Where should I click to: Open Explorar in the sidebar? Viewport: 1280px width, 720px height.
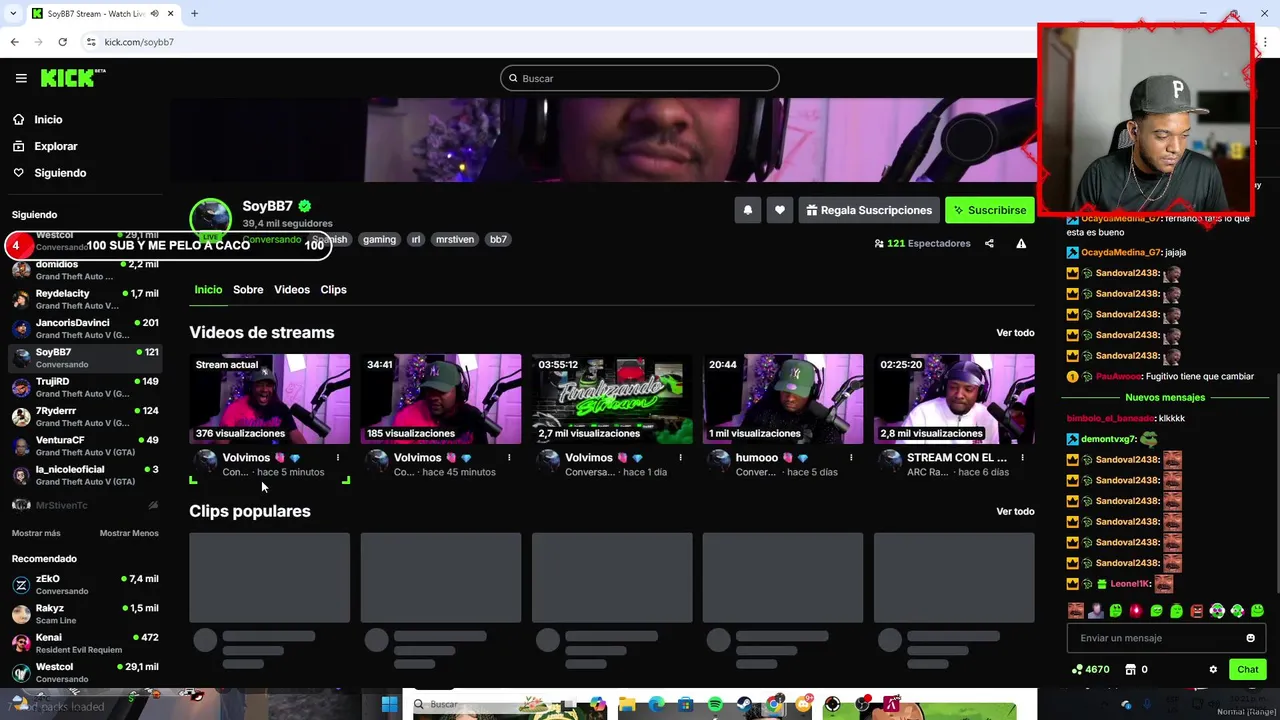[55, 146]
